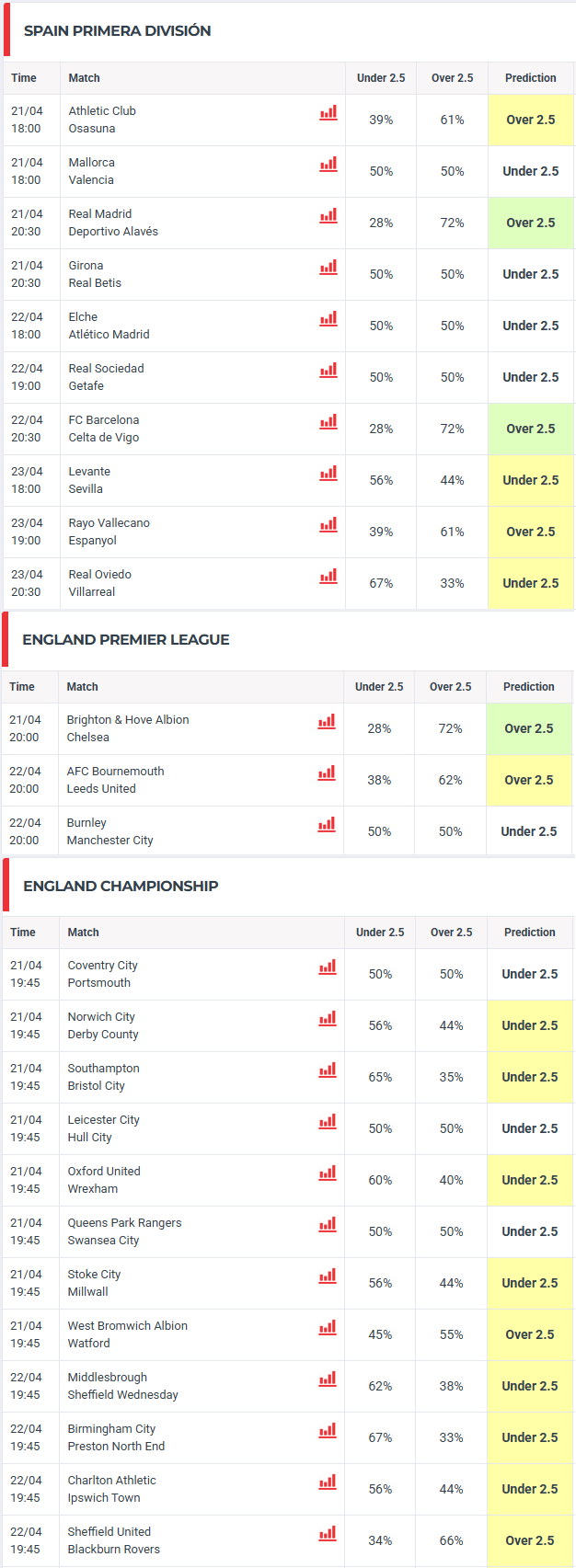Open the Spain Primera División league heading
576x1568 pixels.
point(117,31)
